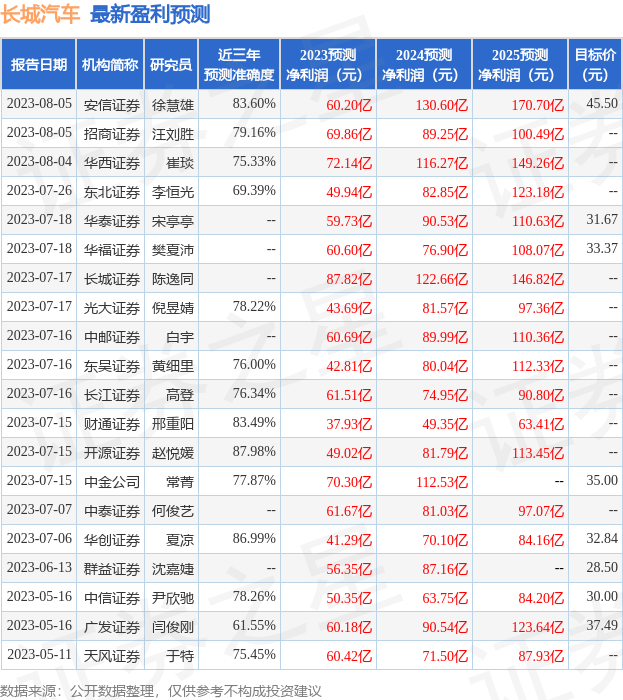The image size is (623, 700).
Task: Select the 开源证券 institution cell
Action: pos(112,453)
